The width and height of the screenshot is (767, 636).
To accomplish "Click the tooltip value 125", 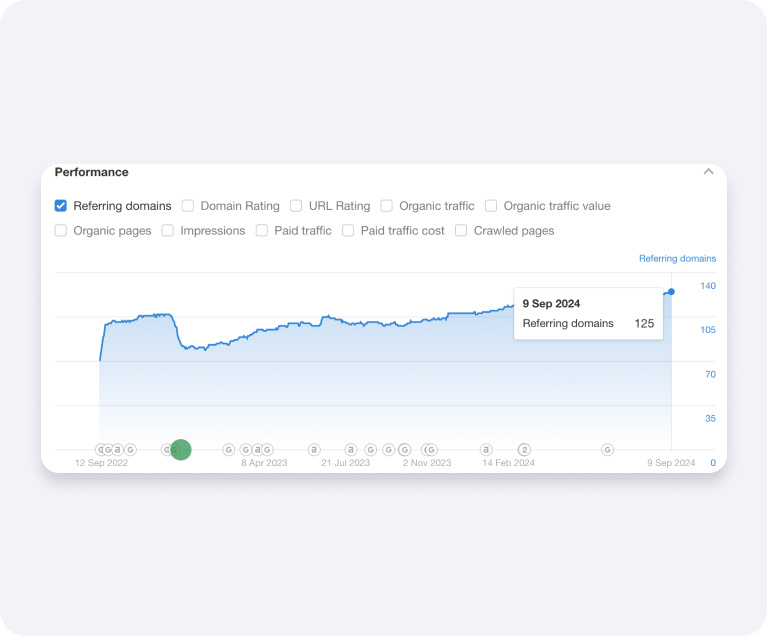I will click(644, 323).
